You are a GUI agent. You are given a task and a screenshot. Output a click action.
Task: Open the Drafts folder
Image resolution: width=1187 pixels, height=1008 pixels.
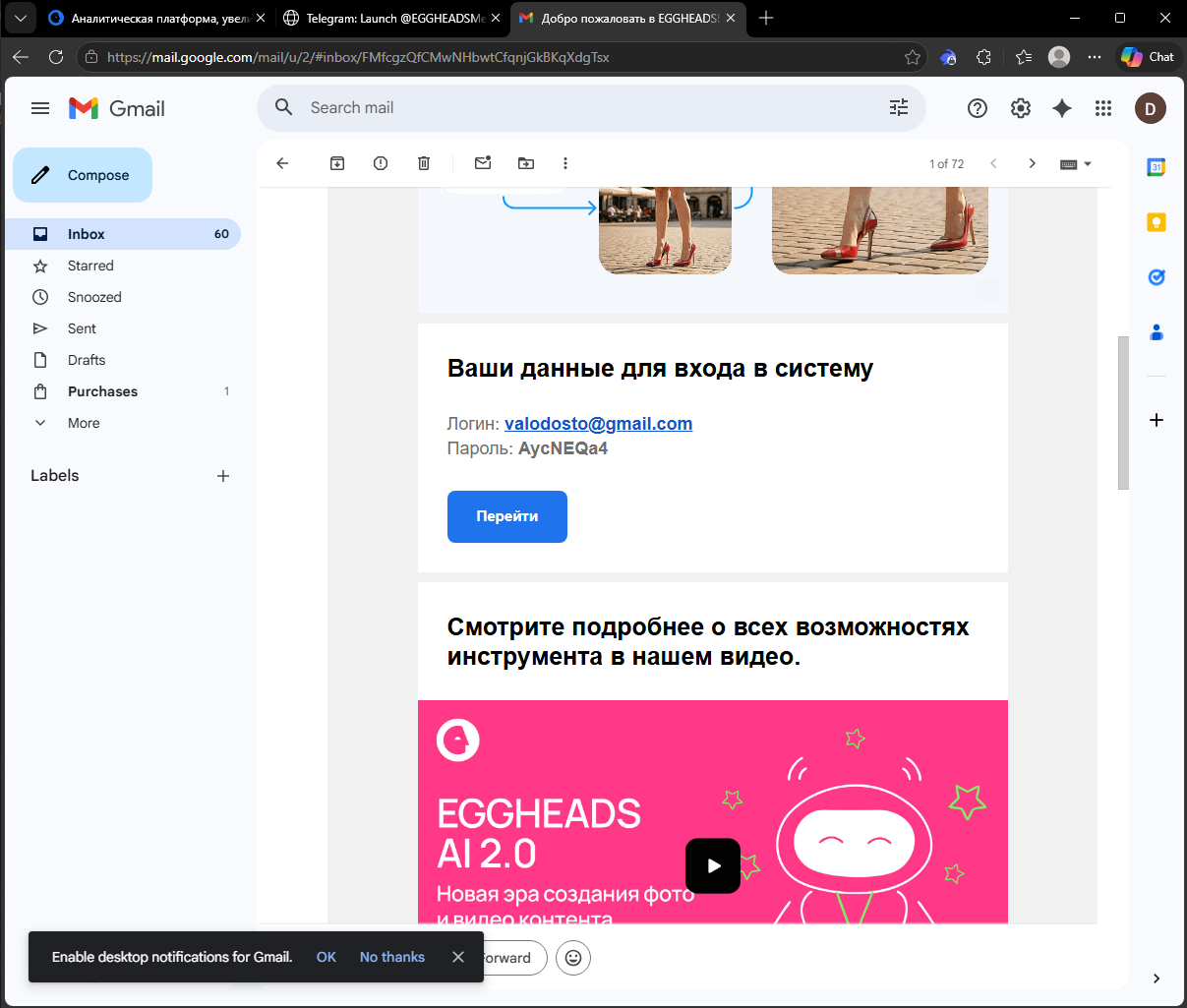[123, 360]
